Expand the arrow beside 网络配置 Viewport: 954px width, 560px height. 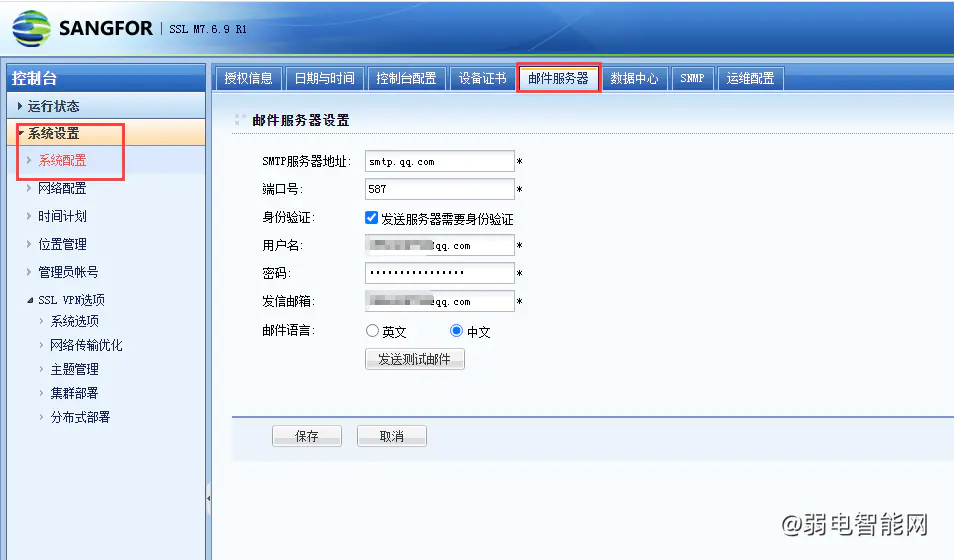[x=29, y=188]
